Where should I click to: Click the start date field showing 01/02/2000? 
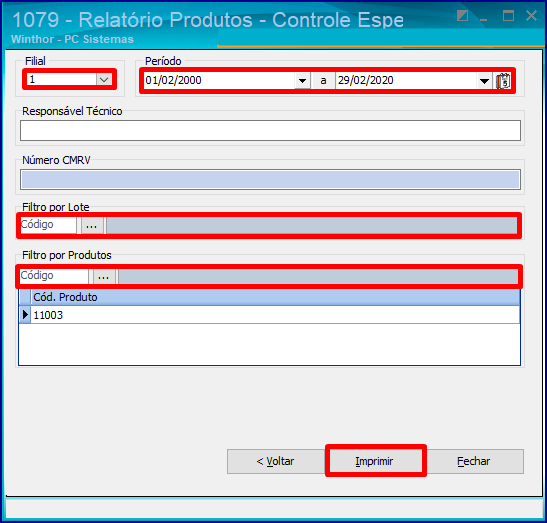(x=220, y=81)
